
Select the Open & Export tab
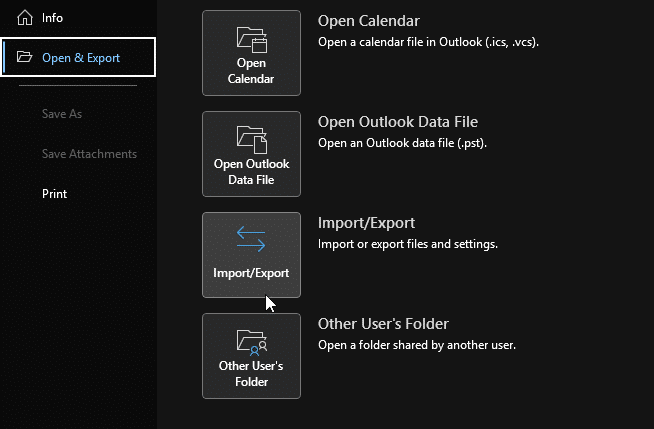pyautogui.click(x=79, y=58)
